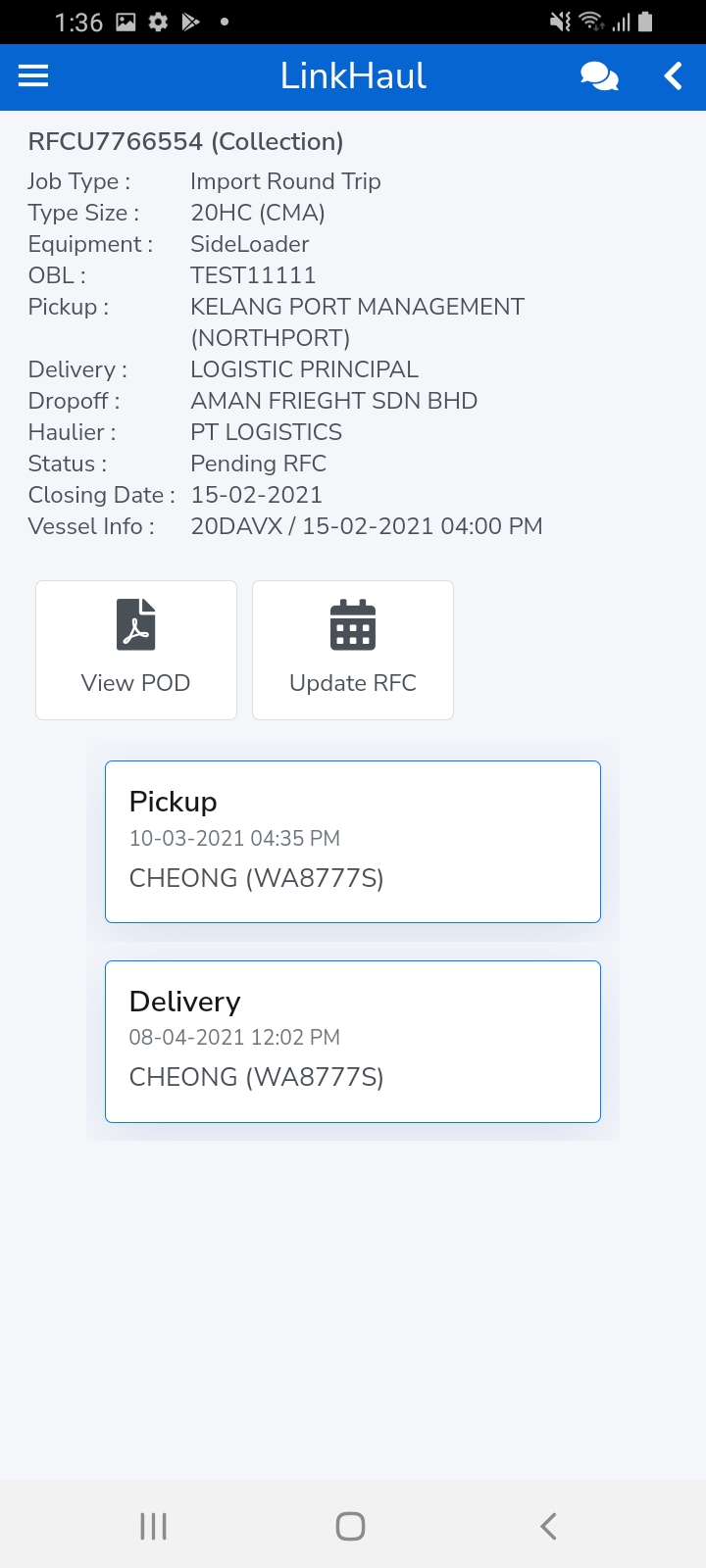Click the View POD button label
Viewport: 706px width, 1568px height.
[x=136, y=683]
